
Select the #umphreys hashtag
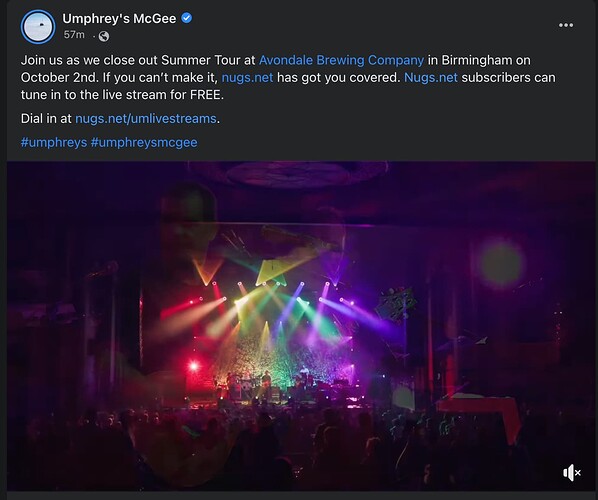pos(54,142)
